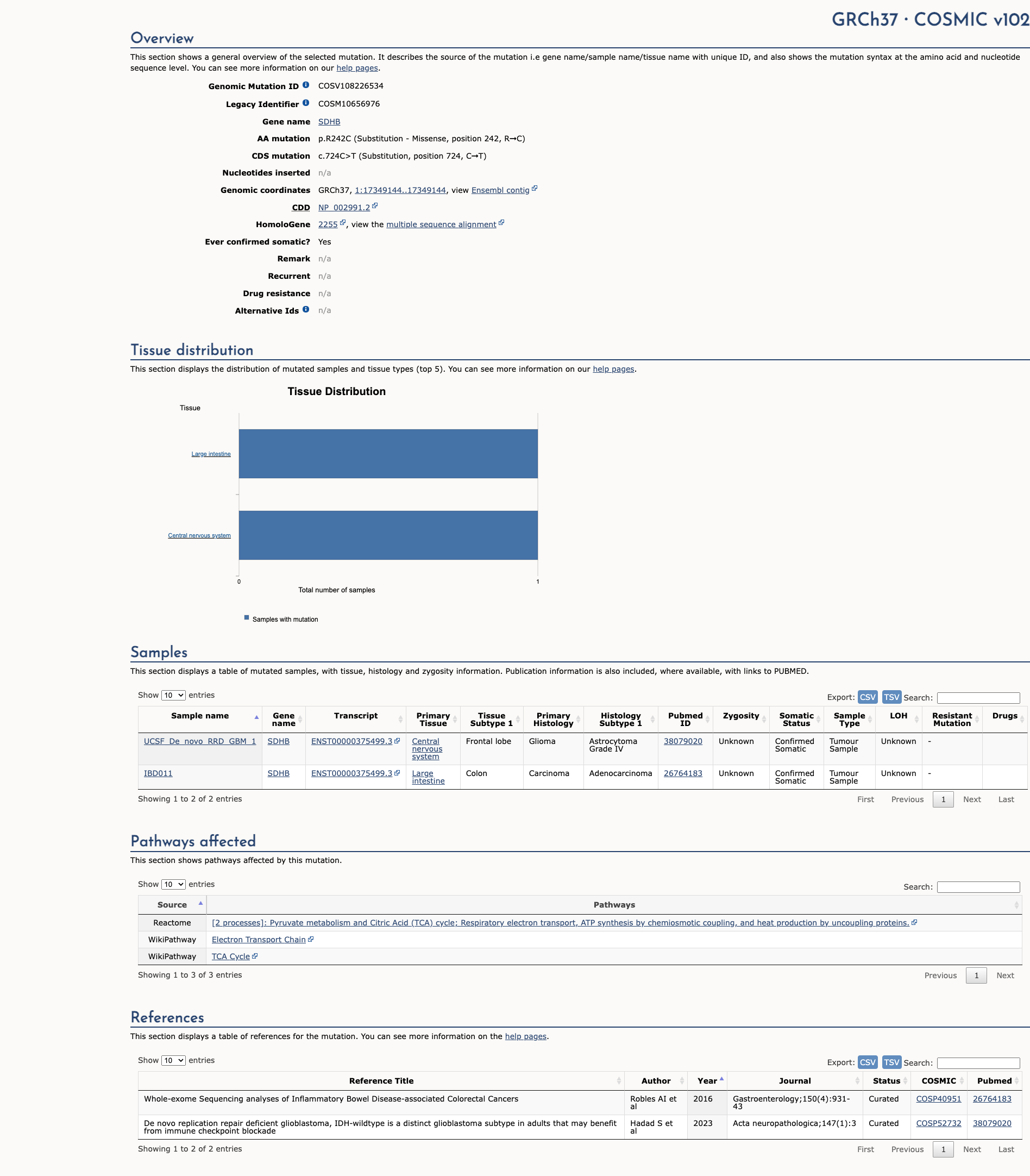Click Large intestine chart axis label
Viewport: 1030px width, 1176px height.
[x=211, y=454]
